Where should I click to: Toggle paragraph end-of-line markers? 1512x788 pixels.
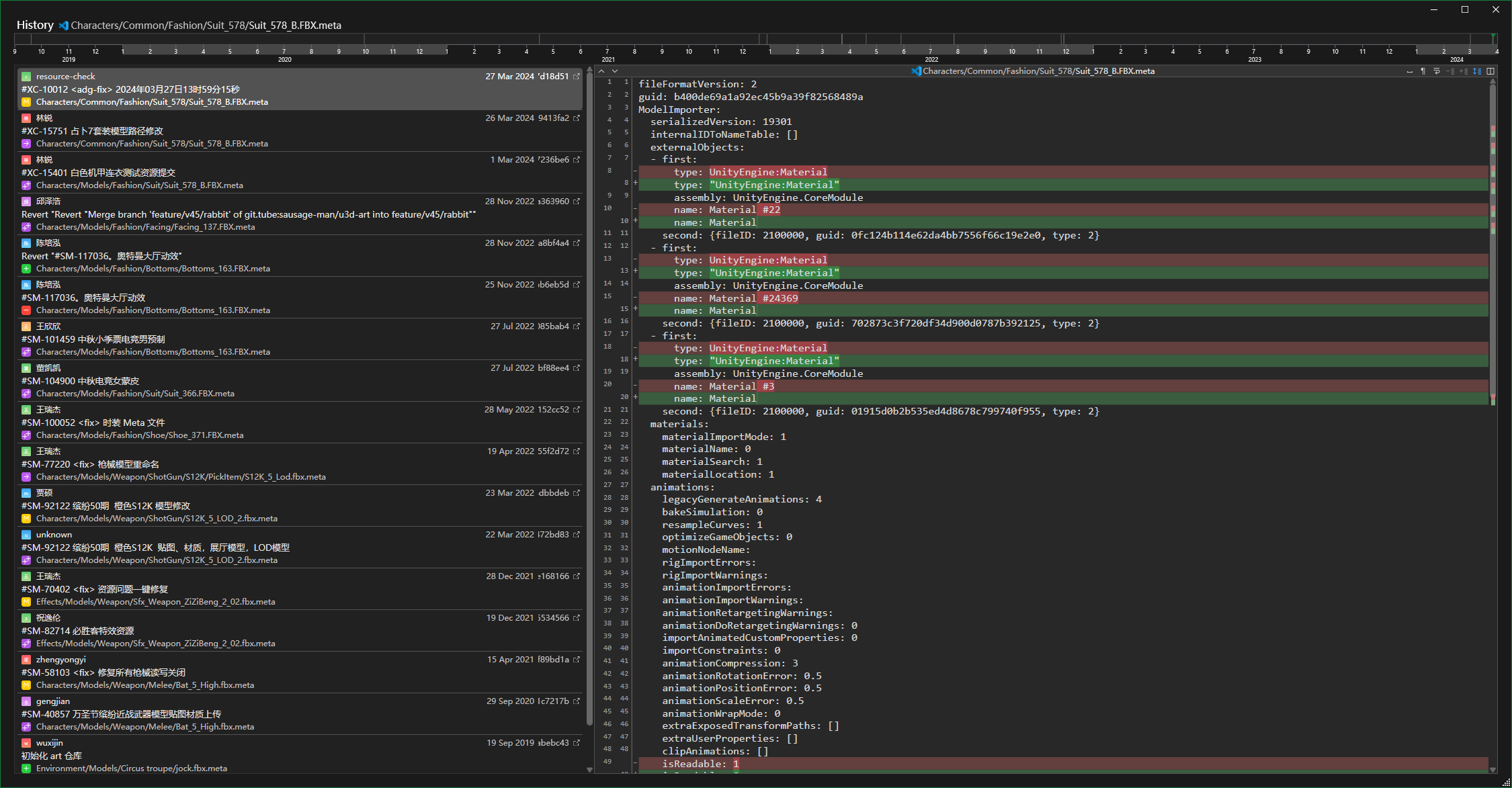[1423, 71]
